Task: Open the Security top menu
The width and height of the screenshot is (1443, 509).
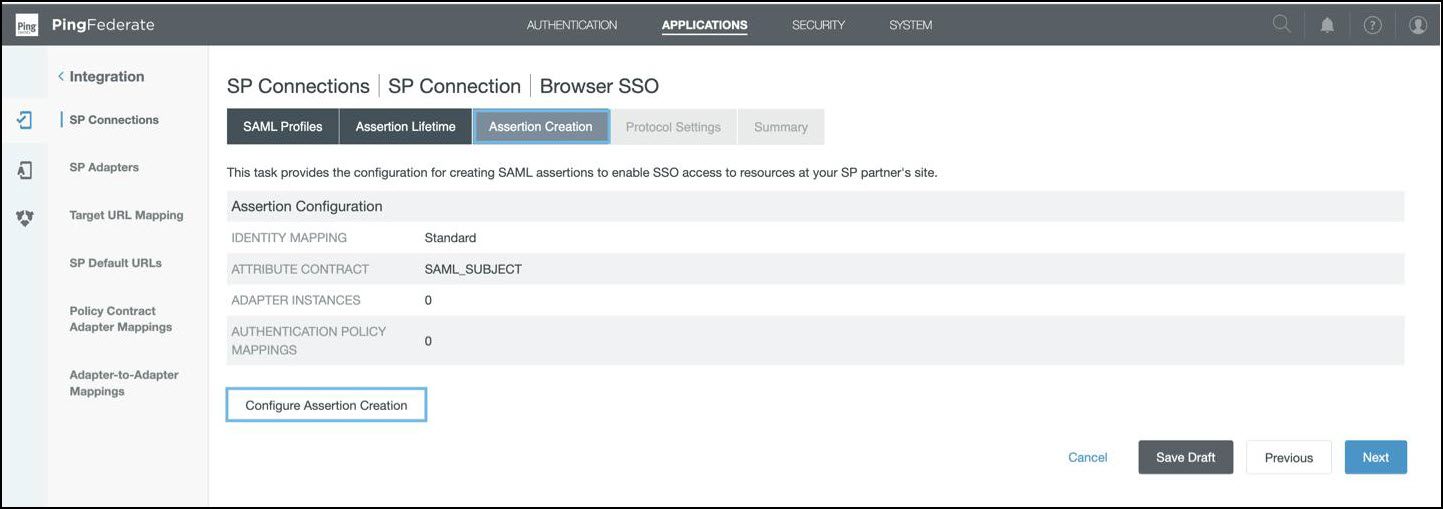Action: [x=818, y=25]
